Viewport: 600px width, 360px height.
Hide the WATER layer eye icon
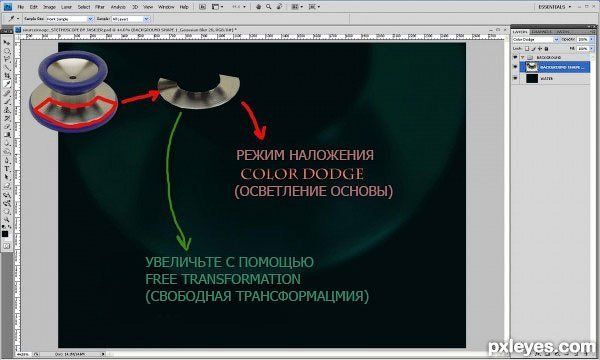(x=515, y=78)
